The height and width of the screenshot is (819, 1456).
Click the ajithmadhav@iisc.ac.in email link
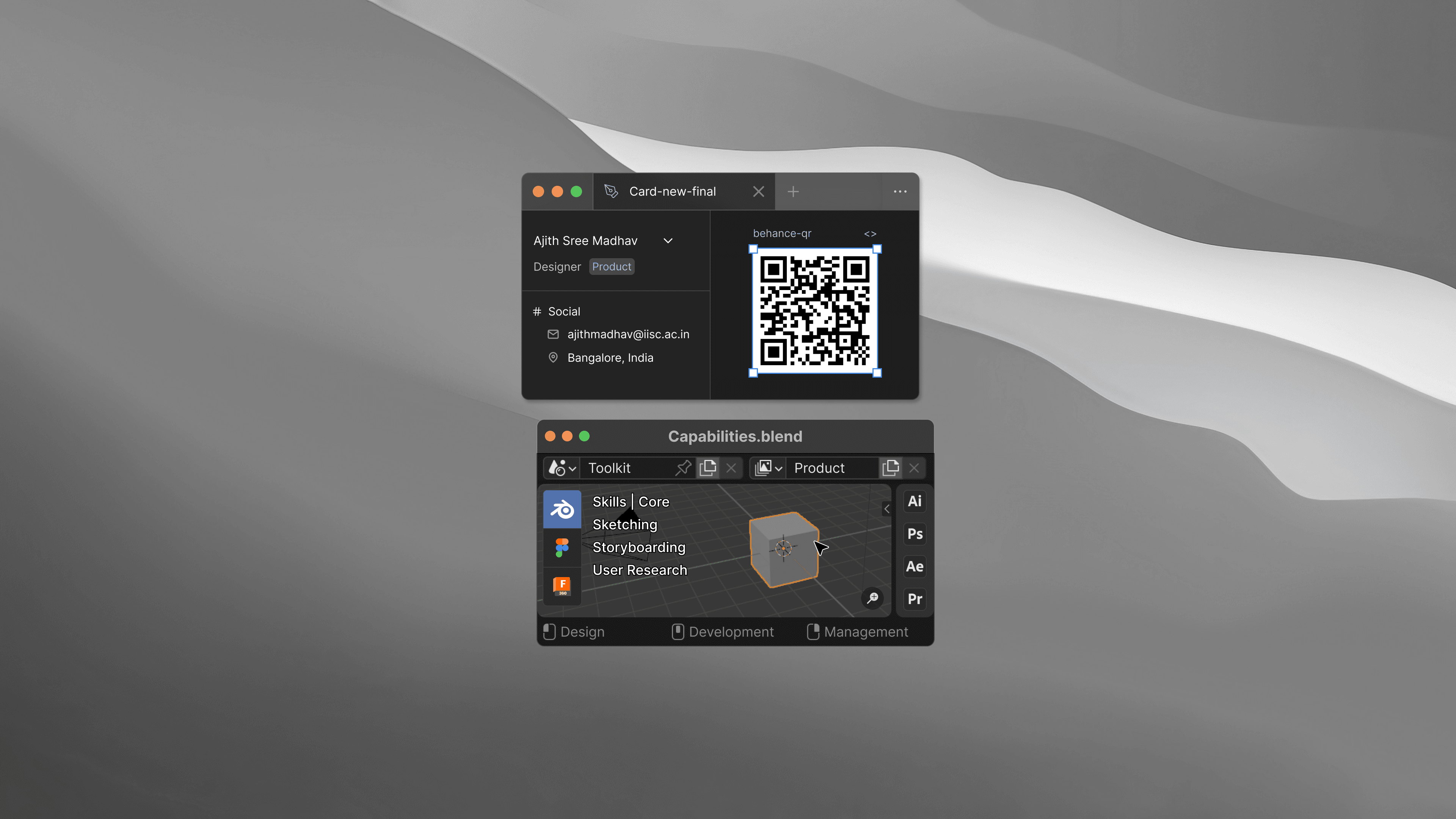pos(628,334)
